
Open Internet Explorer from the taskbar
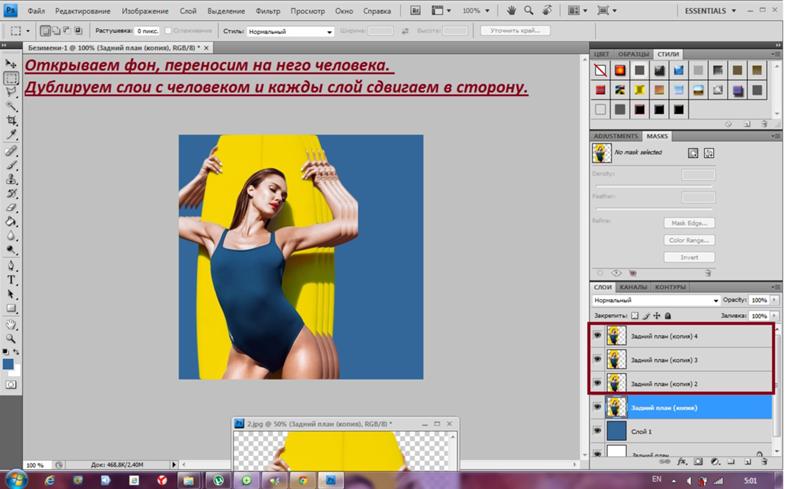50,480
